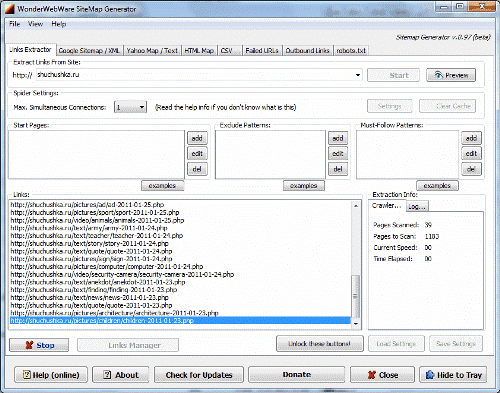The width and height of the screenshot is (500, 393).
Task: Click the links list scroll-up arrow
Action: [x=356, y=206]
